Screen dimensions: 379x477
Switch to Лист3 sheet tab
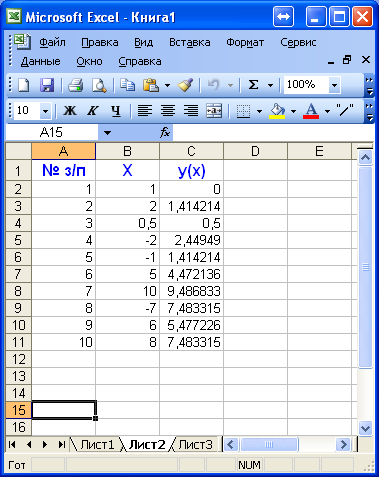pyautogui.click(x=195, y=445)
